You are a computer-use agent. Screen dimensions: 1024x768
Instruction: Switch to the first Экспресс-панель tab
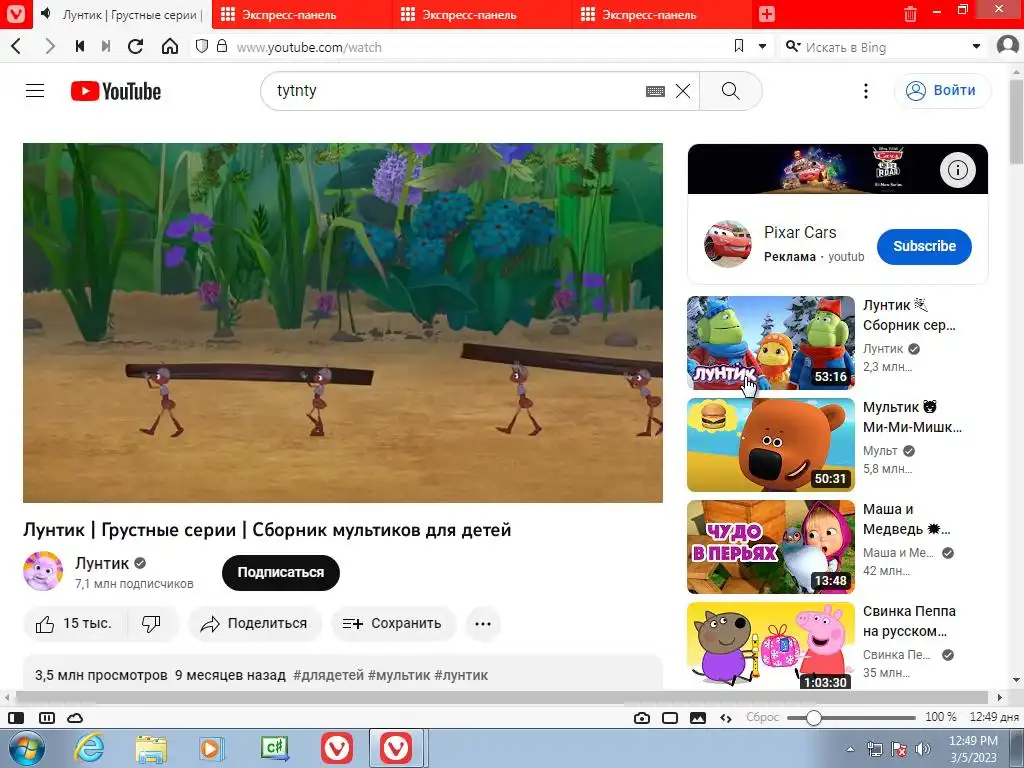(x=302, y=14)
